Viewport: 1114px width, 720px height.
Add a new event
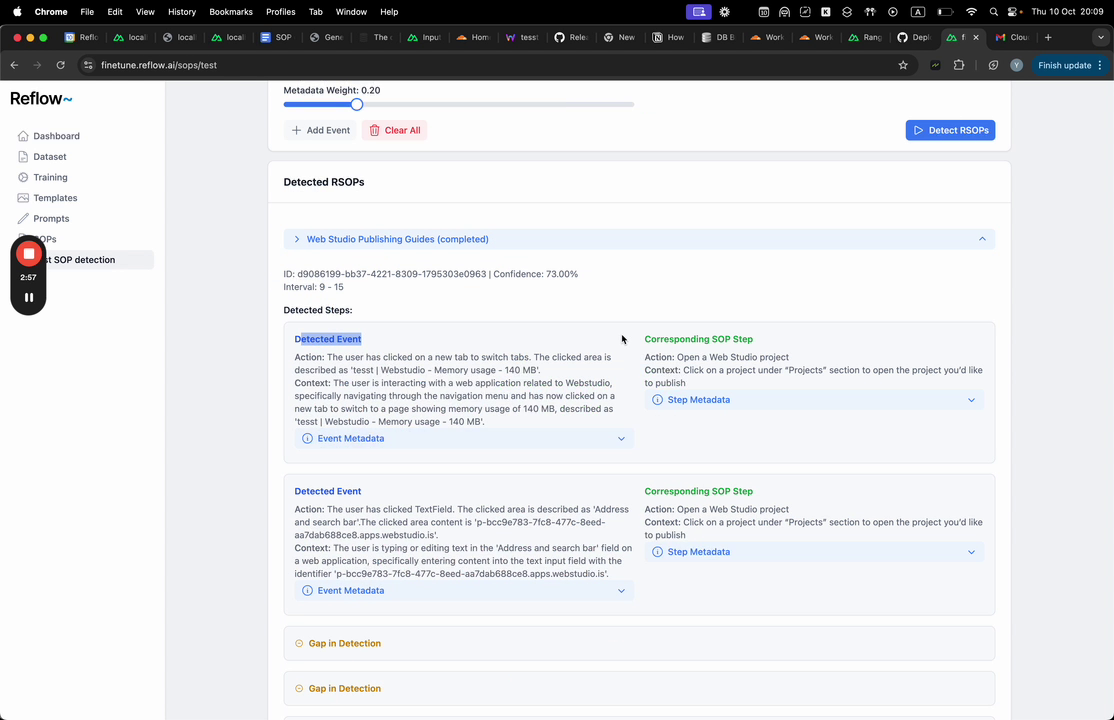click(x=320, y=130)
